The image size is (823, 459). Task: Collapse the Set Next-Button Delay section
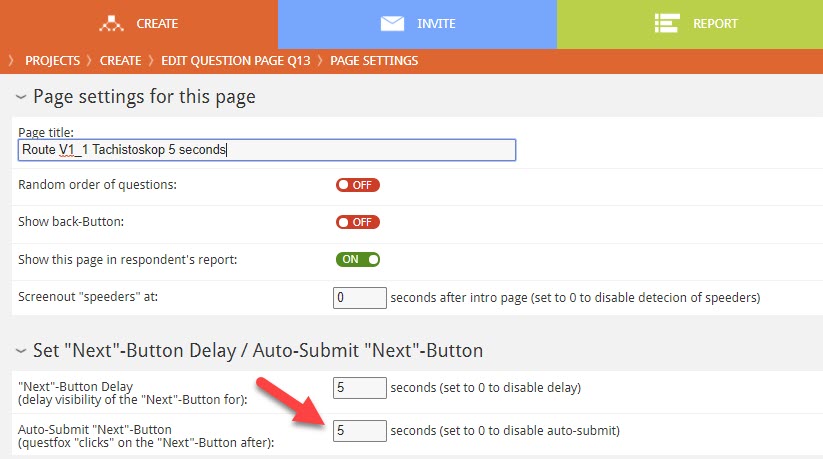tap(20, 350)
